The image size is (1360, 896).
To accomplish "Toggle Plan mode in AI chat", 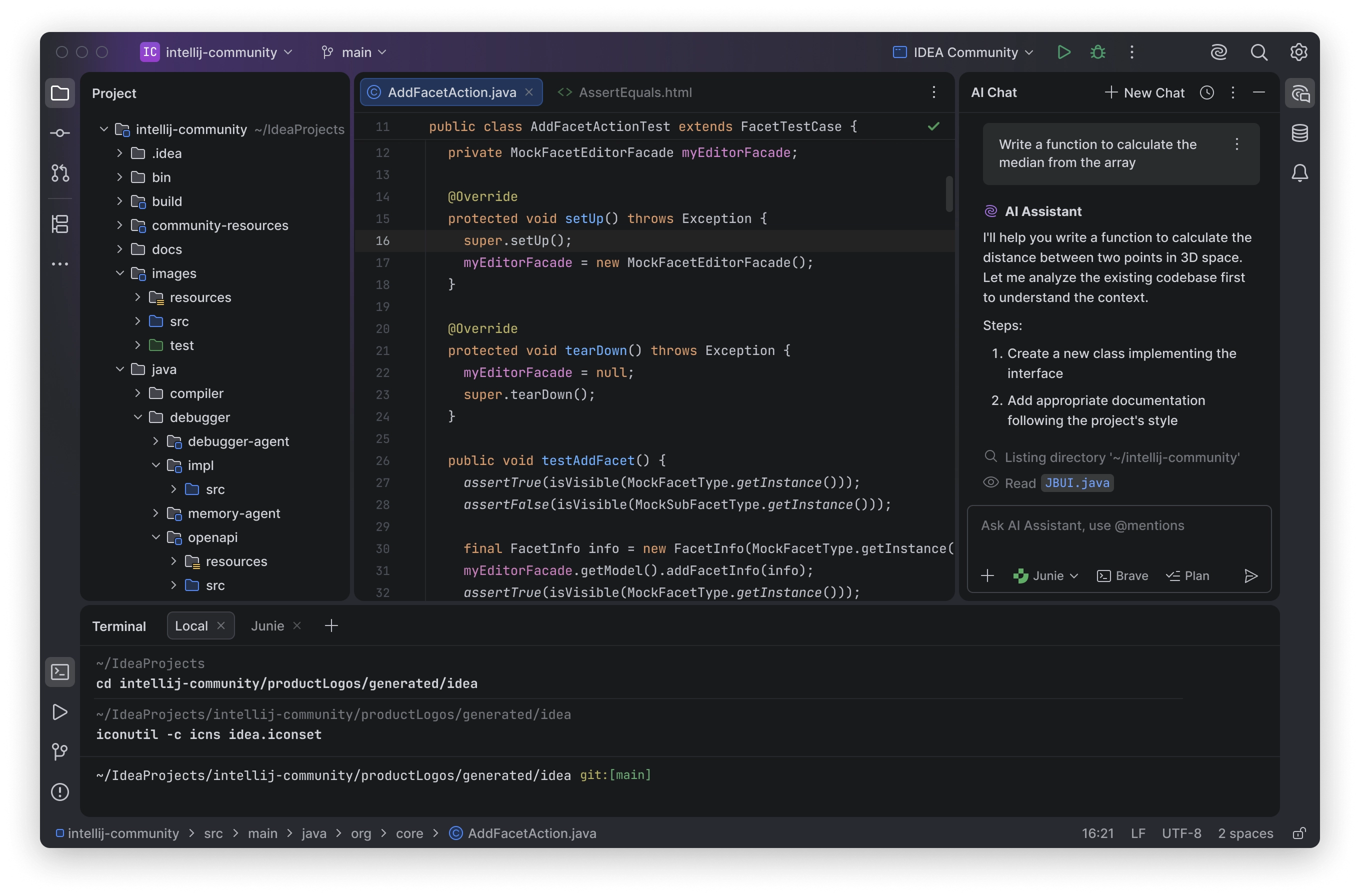I will (x=1187, y=576).
